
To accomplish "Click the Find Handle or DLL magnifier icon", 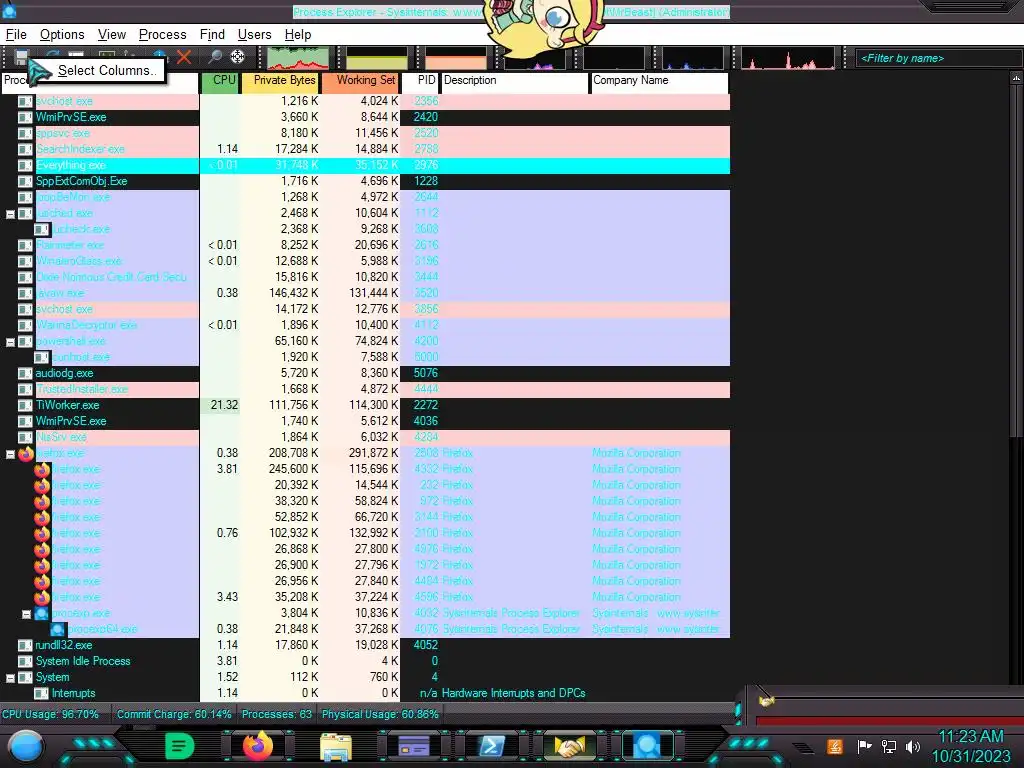I will coord(215,57).
